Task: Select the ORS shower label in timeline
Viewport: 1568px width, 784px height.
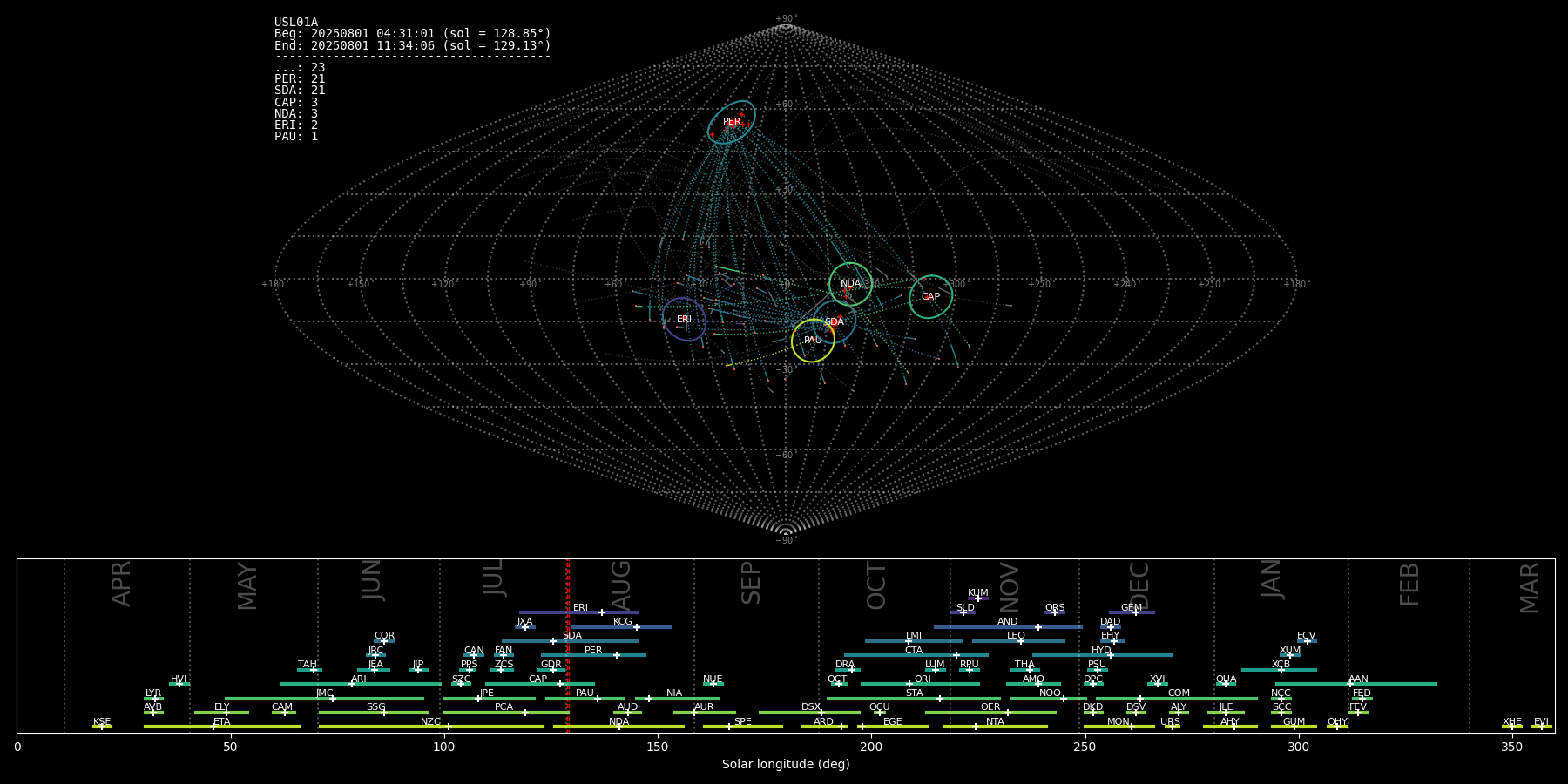Action: point(1054,608)
